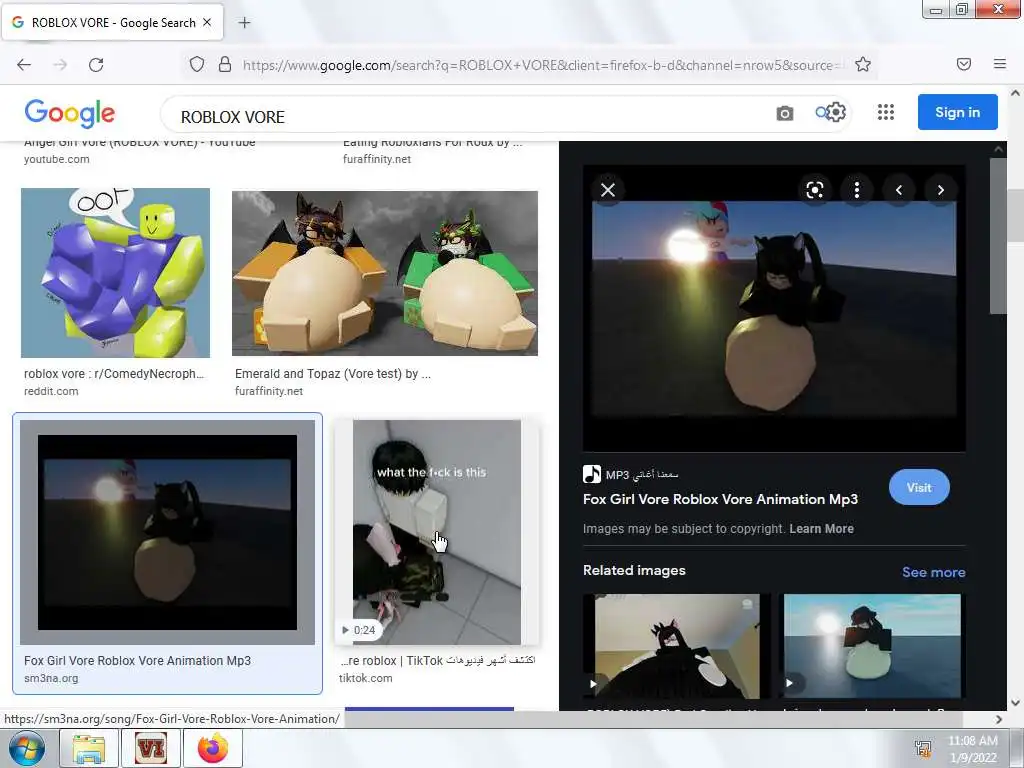
Task: Open the Windows Start menu
Action: click(26, 748)
